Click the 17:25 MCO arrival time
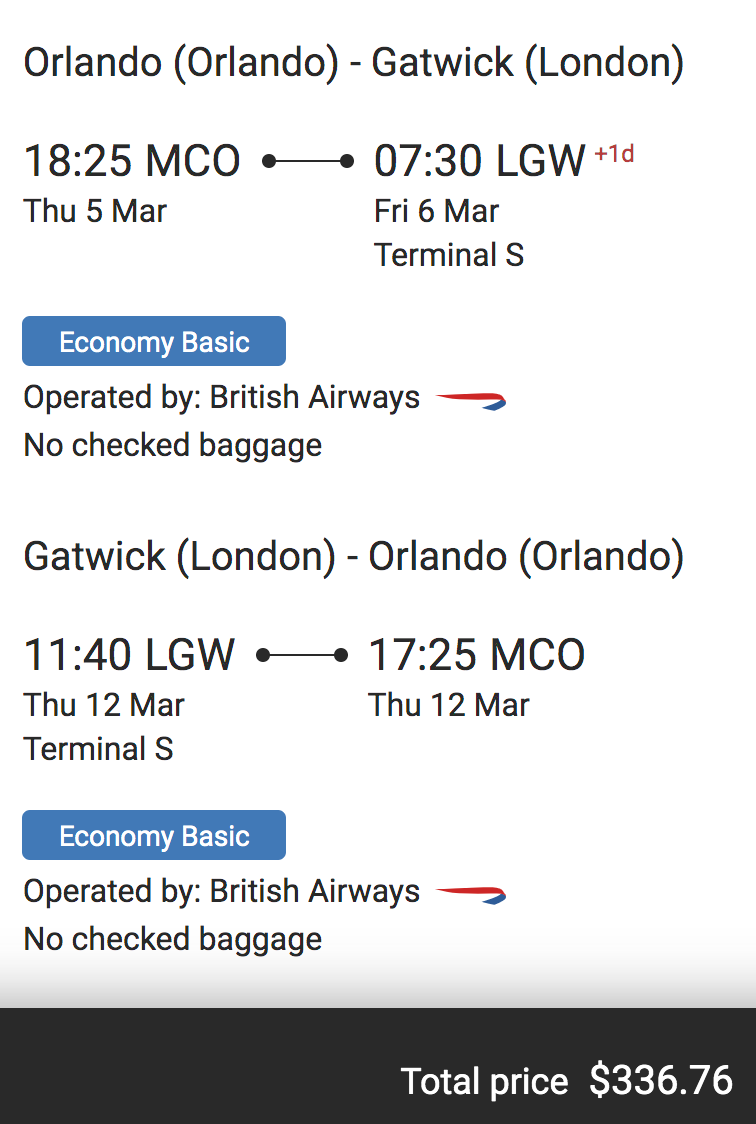The width and height of the screenshot is (756, 1124). pyautogui.click(x=477, y=655)
